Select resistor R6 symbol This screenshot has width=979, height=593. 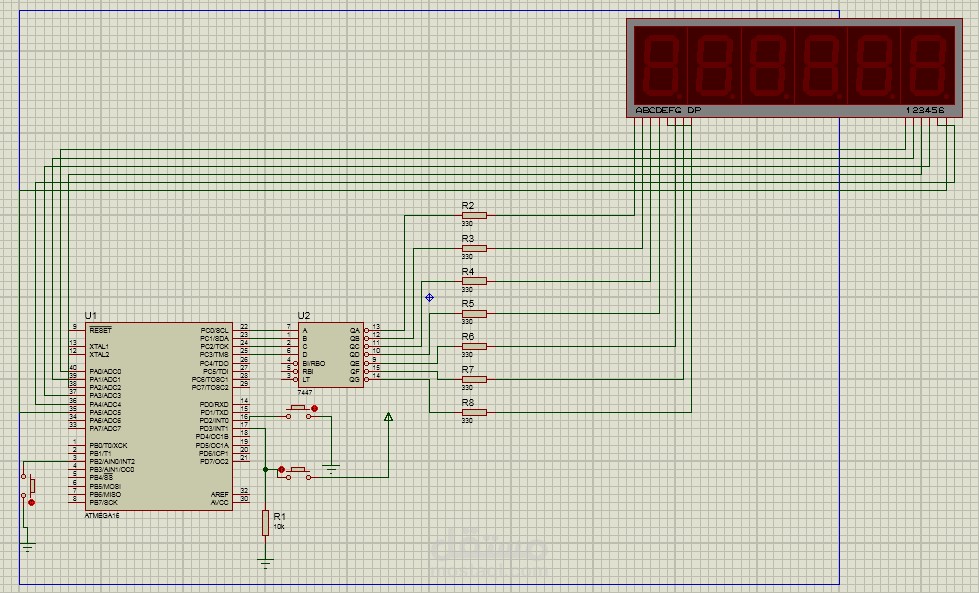(475, 346)
